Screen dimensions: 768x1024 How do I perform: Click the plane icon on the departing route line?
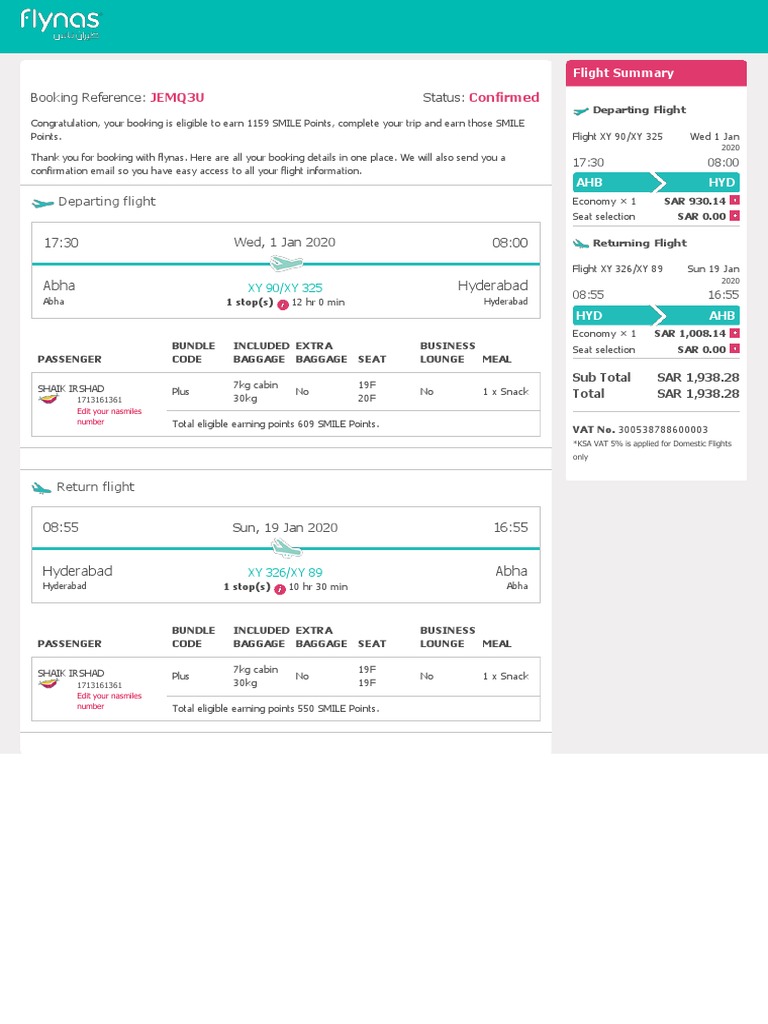[x=286, y=264]
